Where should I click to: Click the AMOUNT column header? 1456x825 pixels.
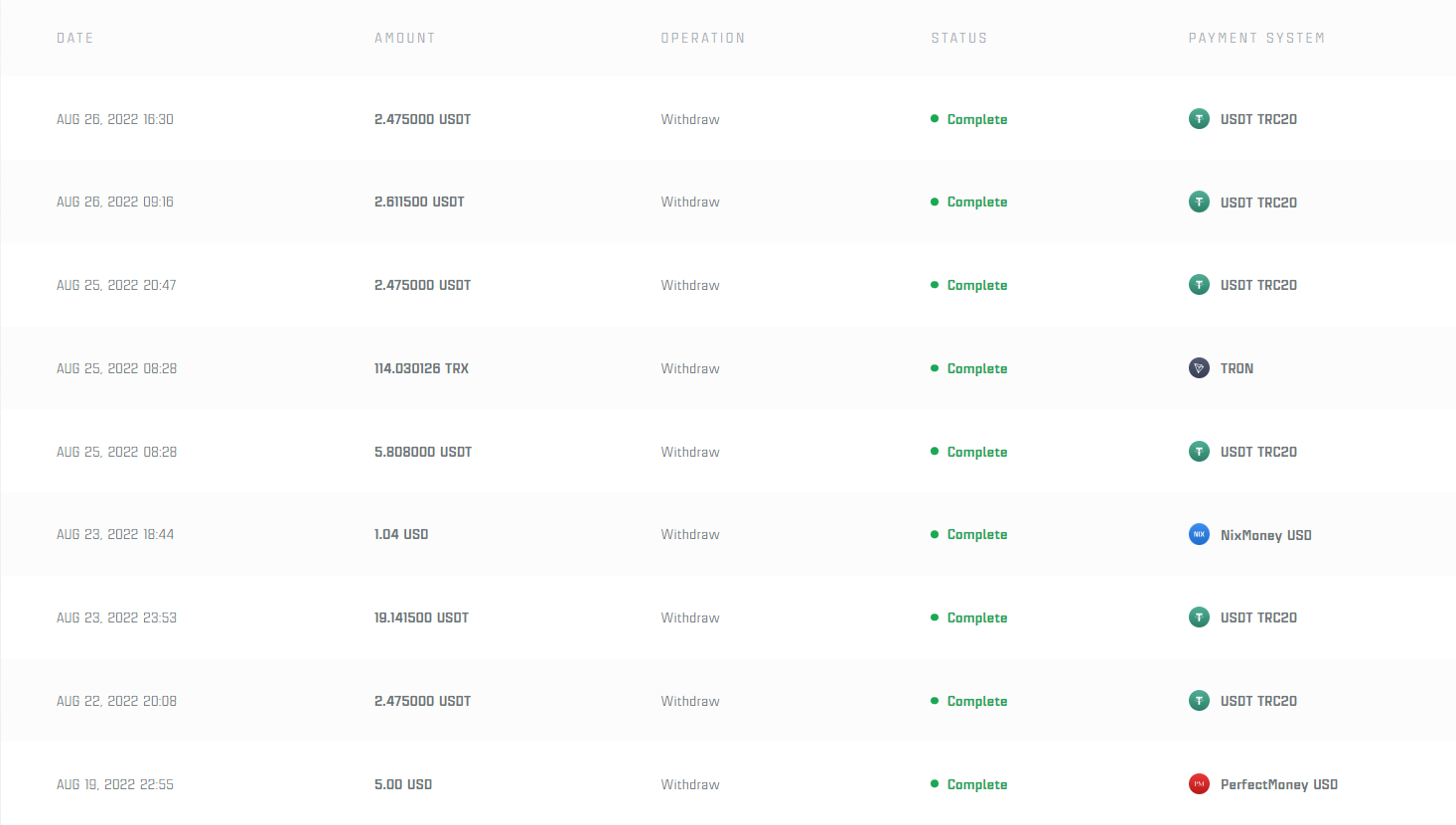coord(405,38)
